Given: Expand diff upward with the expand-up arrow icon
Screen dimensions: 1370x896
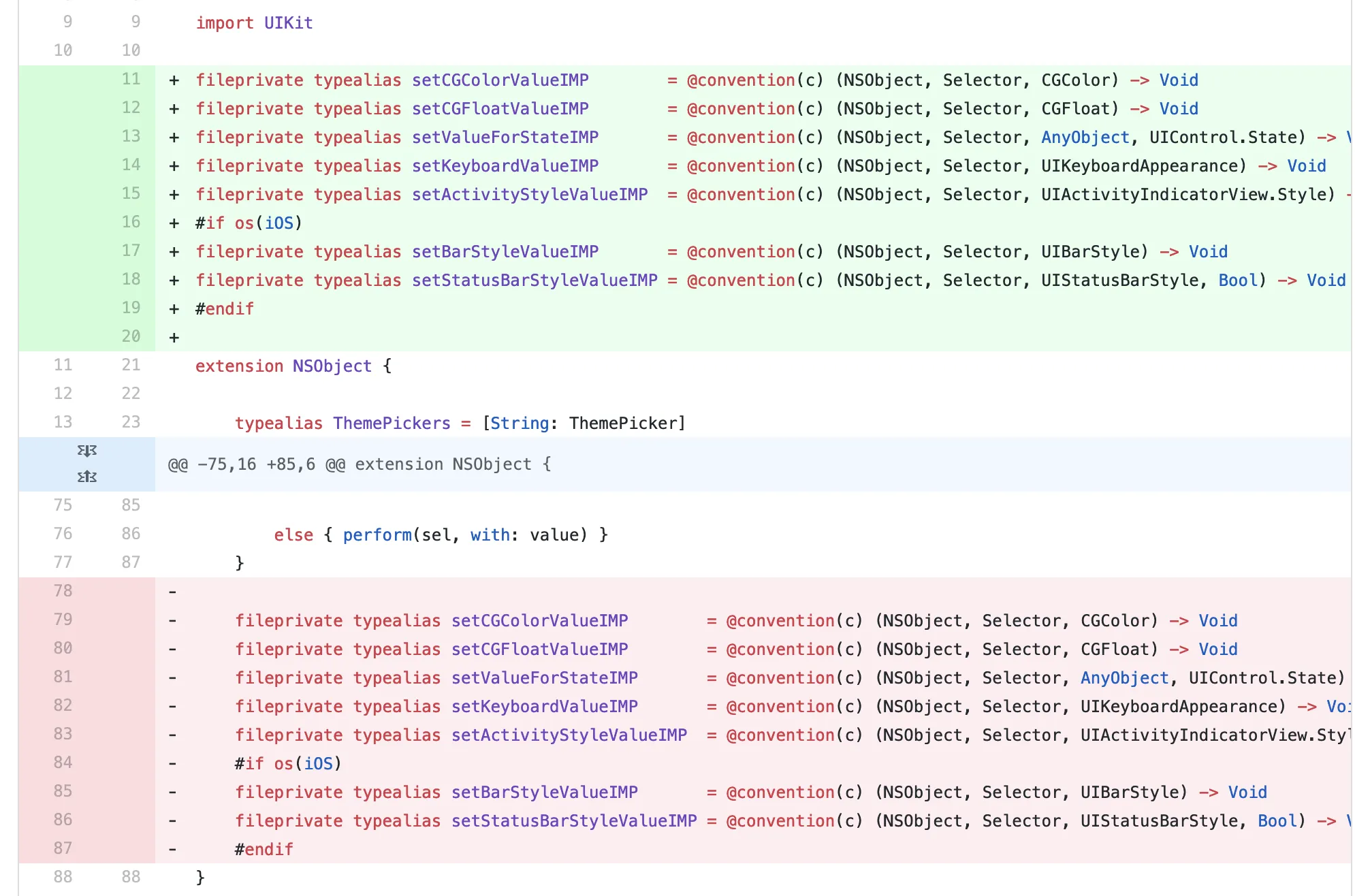Looking at the screenshot, I should click(x=87, y=477).
